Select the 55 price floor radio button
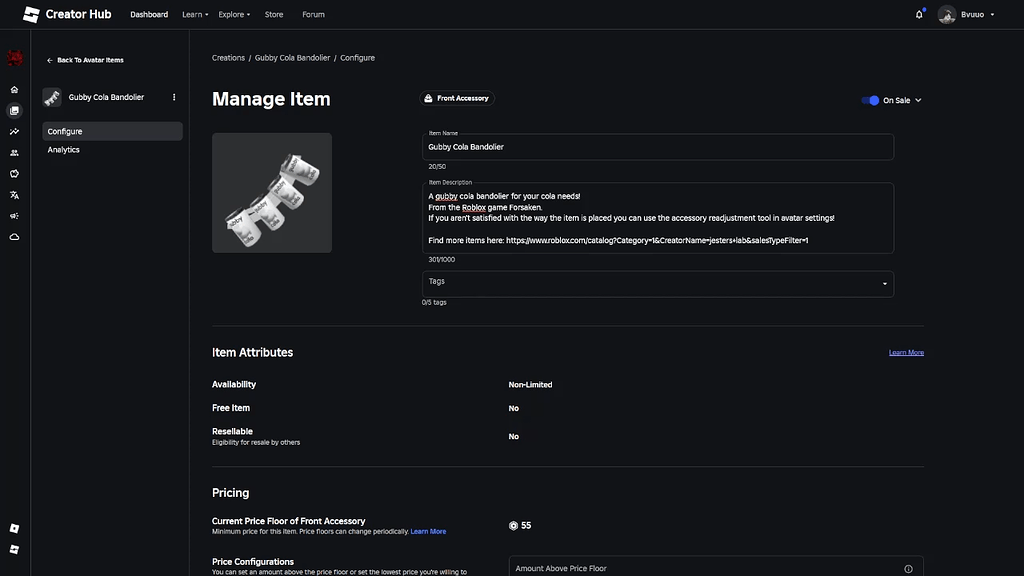This screenshot has height=576, width=1024. 511,525
